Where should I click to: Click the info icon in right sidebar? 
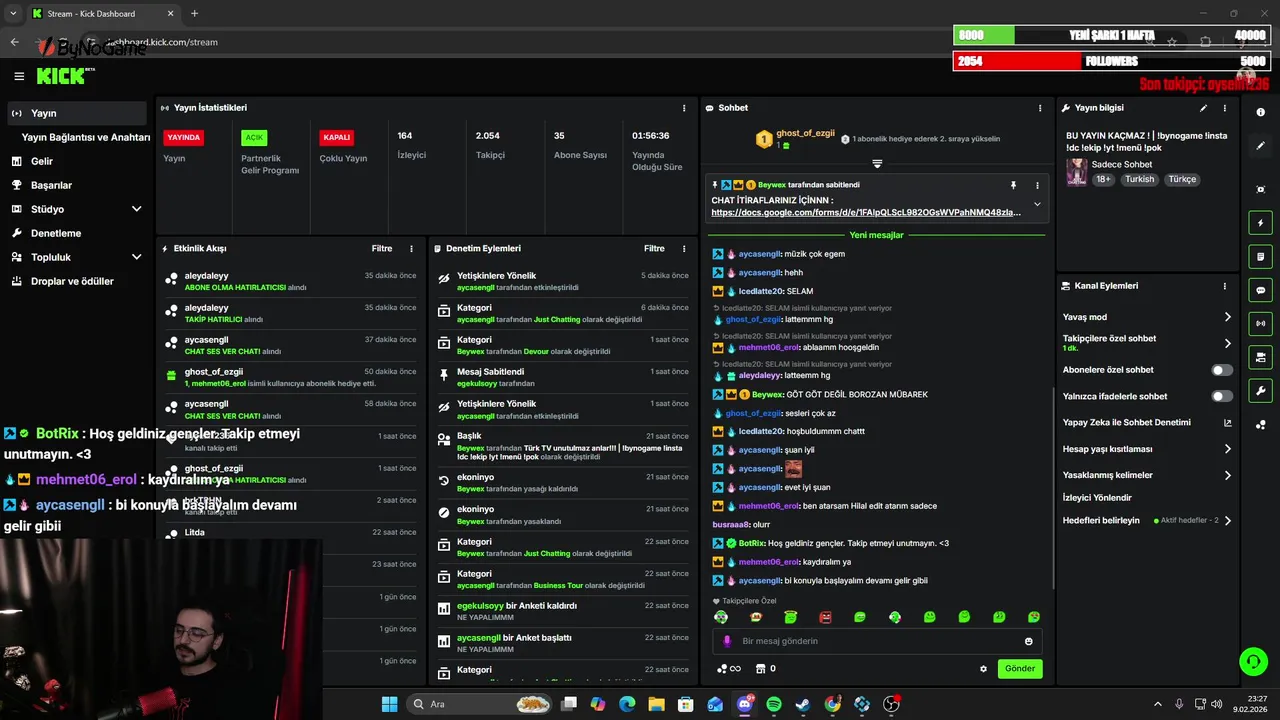click(x=1260, y=112)
